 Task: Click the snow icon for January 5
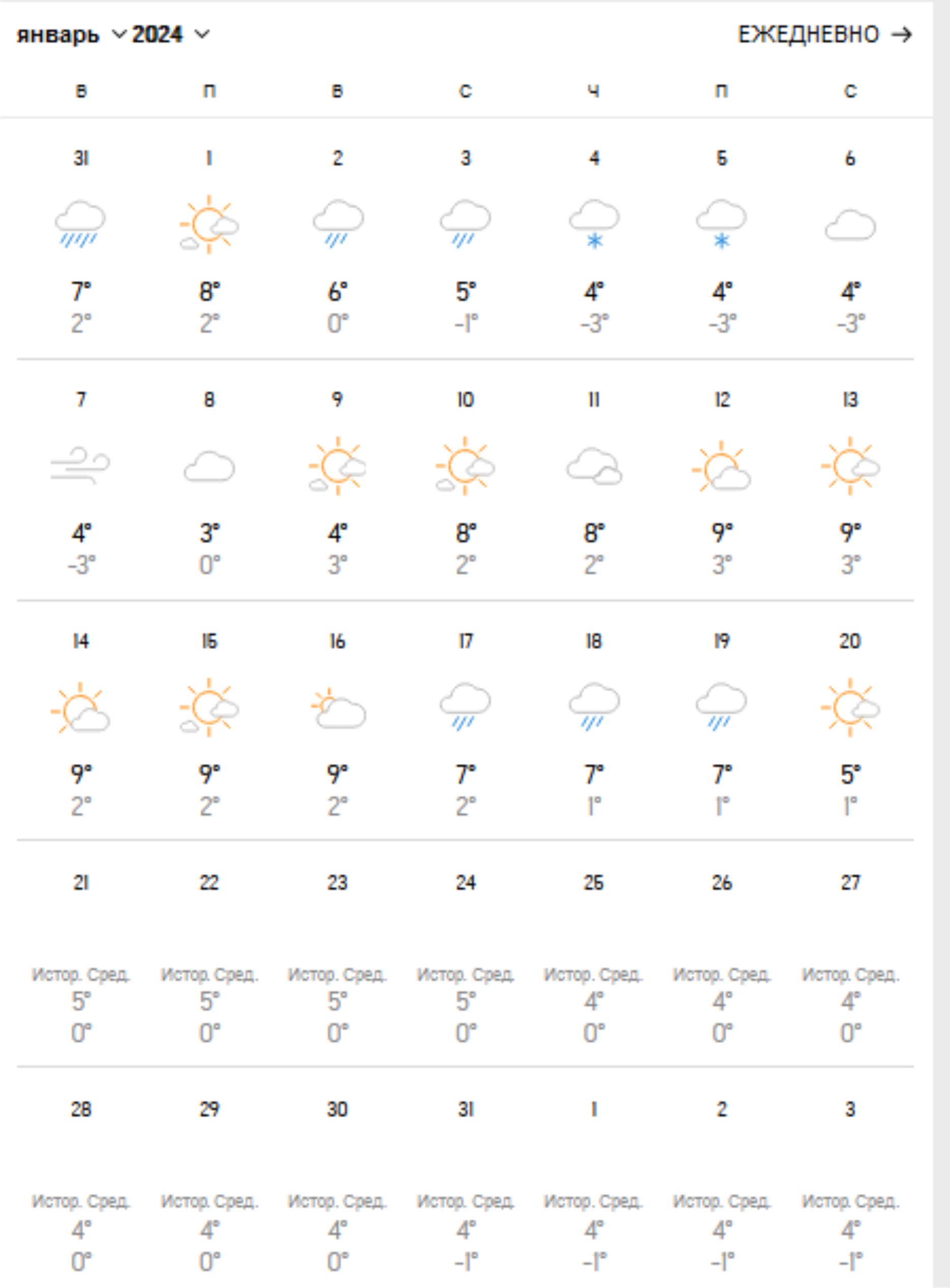point(722,224)
